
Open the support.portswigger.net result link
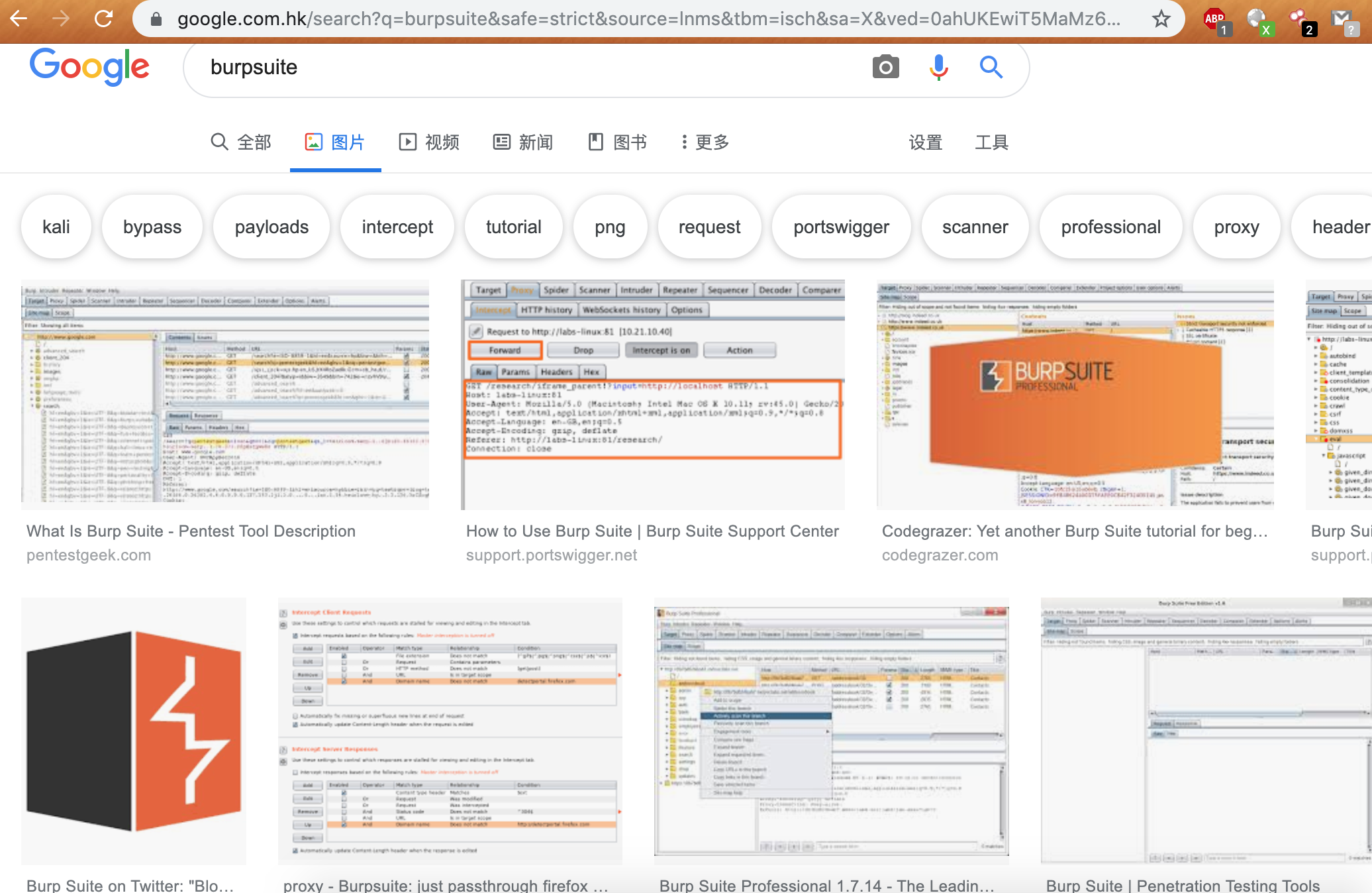pos(551,555)
